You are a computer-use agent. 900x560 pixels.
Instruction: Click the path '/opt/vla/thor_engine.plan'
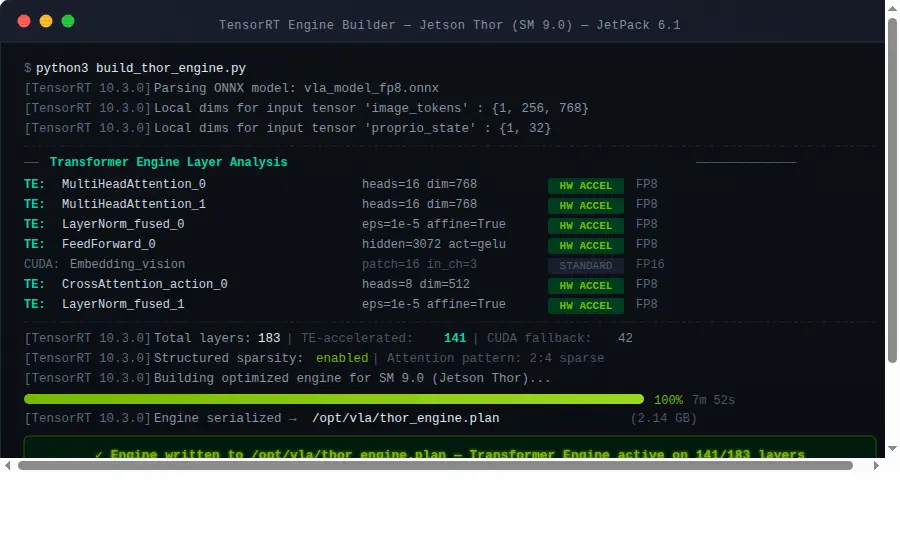coord(406,419)
